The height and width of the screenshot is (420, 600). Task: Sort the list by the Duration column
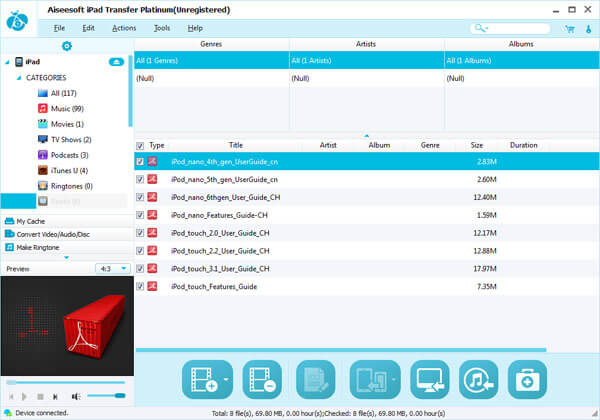(x=523, y=145)
